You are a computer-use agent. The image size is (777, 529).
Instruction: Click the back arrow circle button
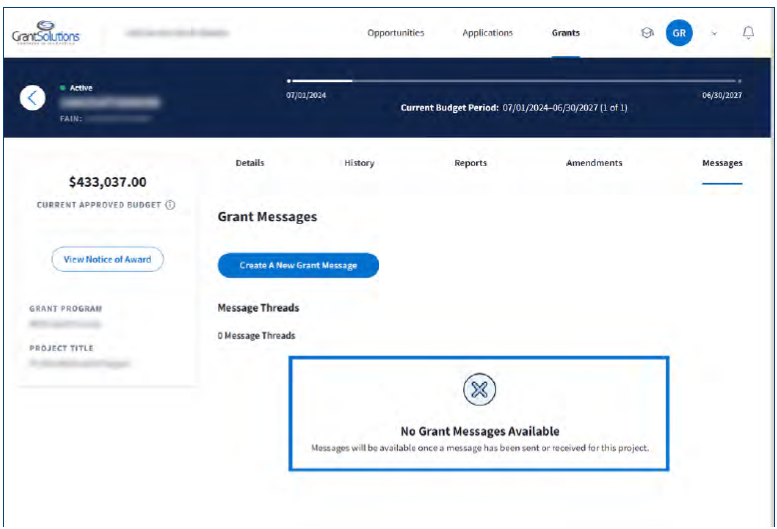pos(33,97)
